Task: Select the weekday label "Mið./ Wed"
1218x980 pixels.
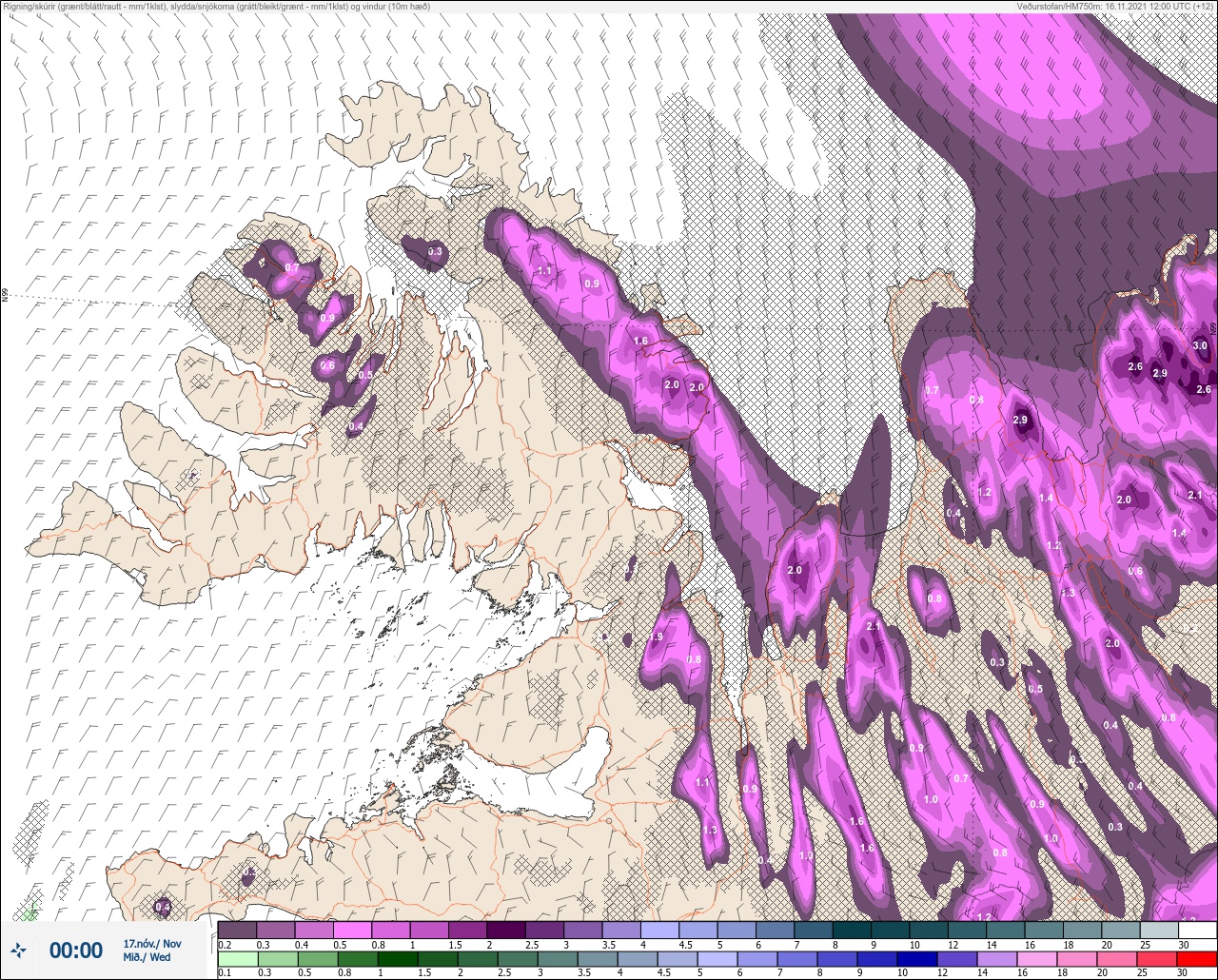Action: click(x=147, y=957)
